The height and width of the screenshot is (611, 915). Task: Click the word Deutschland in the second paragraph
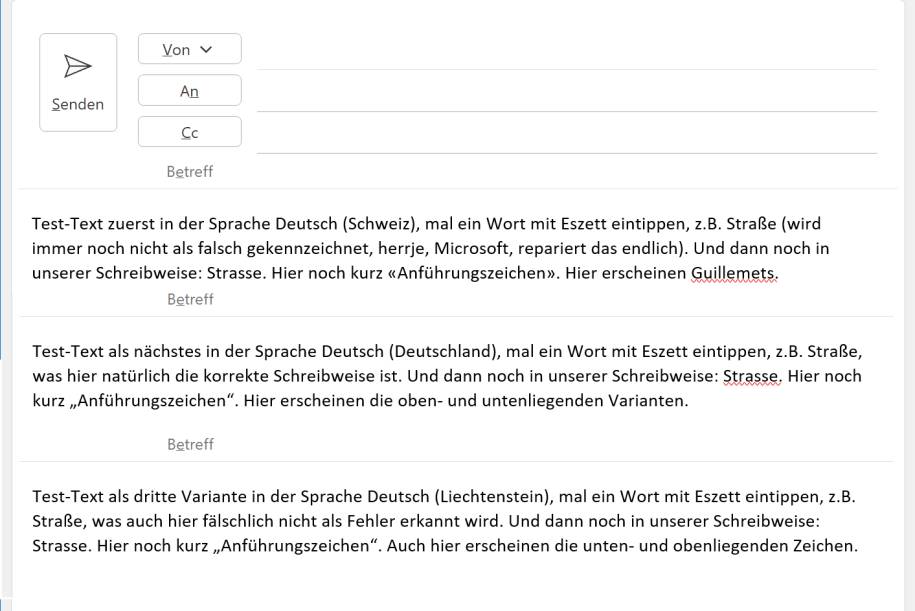point(443,351)
